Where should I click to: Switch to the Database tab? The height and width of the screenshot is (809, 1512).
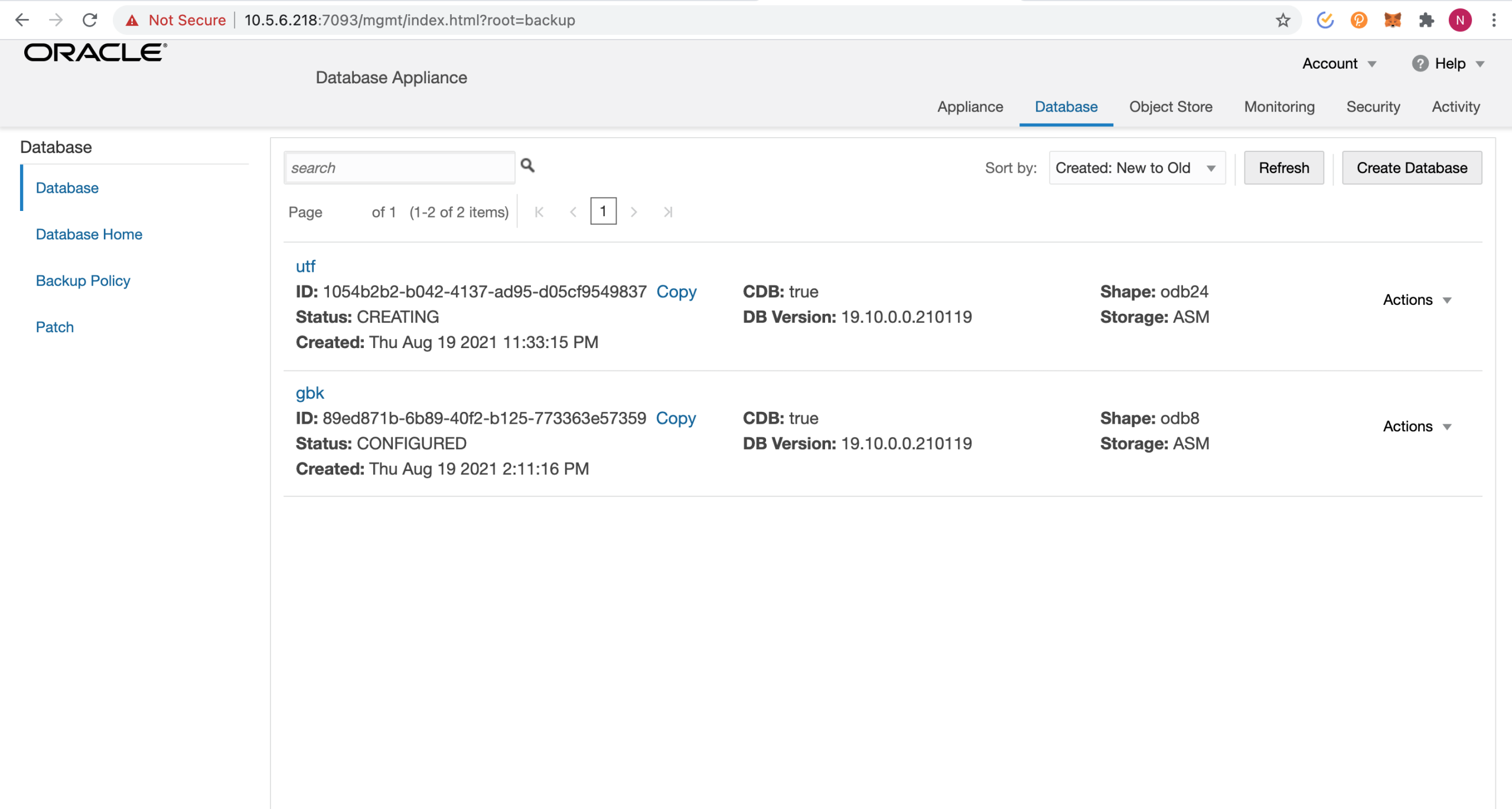coord(1066,106)
